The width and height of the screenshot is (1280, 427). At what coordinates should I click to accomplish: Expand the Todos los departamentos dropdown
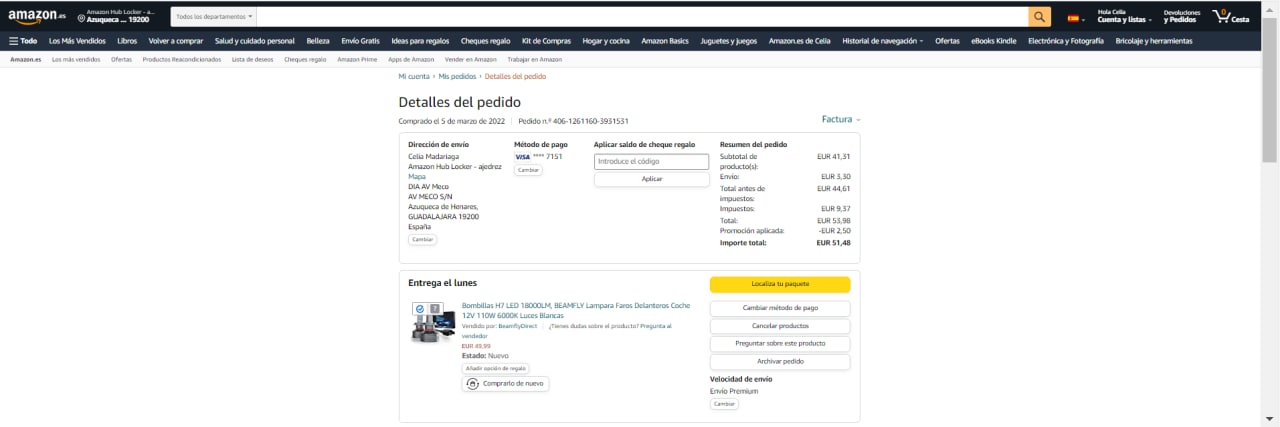[214, 17]
